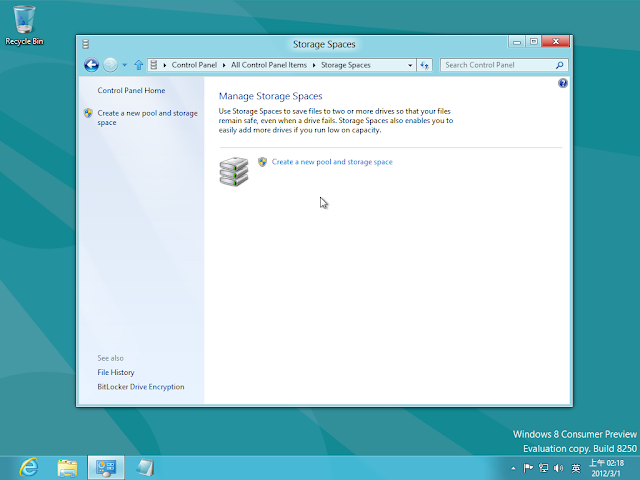The width and height of the screenshot is (640, 480).
Task: Go up one level with Up arrow
Action: click(139, 65)
